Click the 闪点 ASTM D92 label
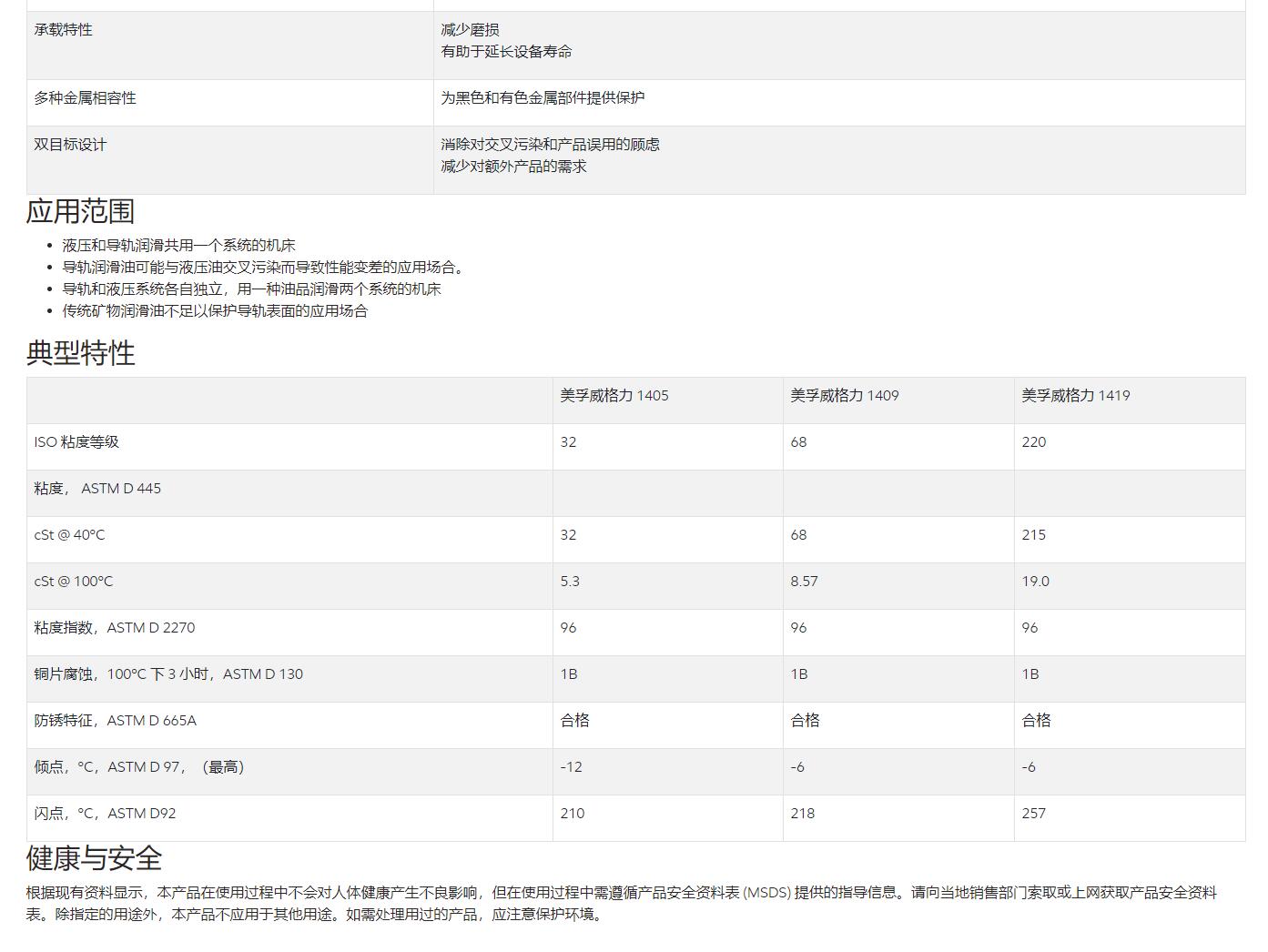The image size is (1268, 952). pos(105,813)
